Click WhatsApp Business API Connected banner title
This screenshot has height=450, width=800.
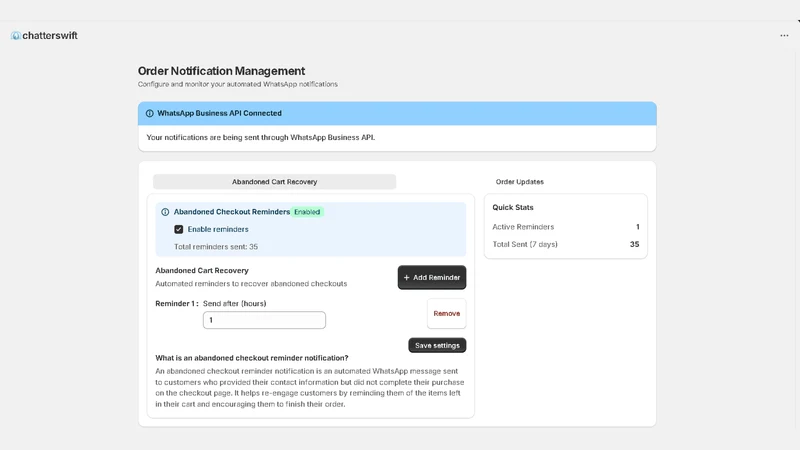(x=219, y=113)
